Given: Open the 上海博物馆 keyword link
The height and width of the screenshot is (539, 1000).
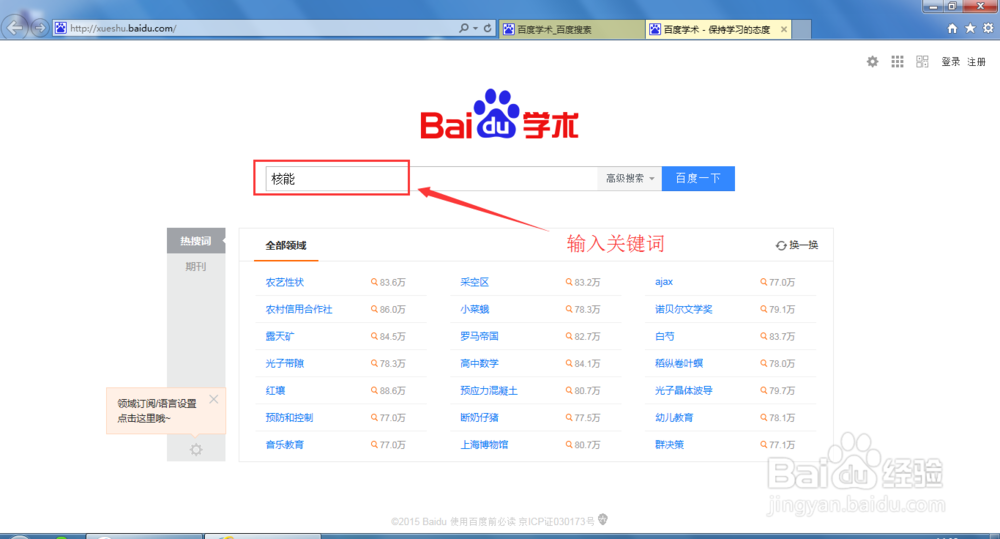Looking at the screenshot, I should tap(484, 445).
